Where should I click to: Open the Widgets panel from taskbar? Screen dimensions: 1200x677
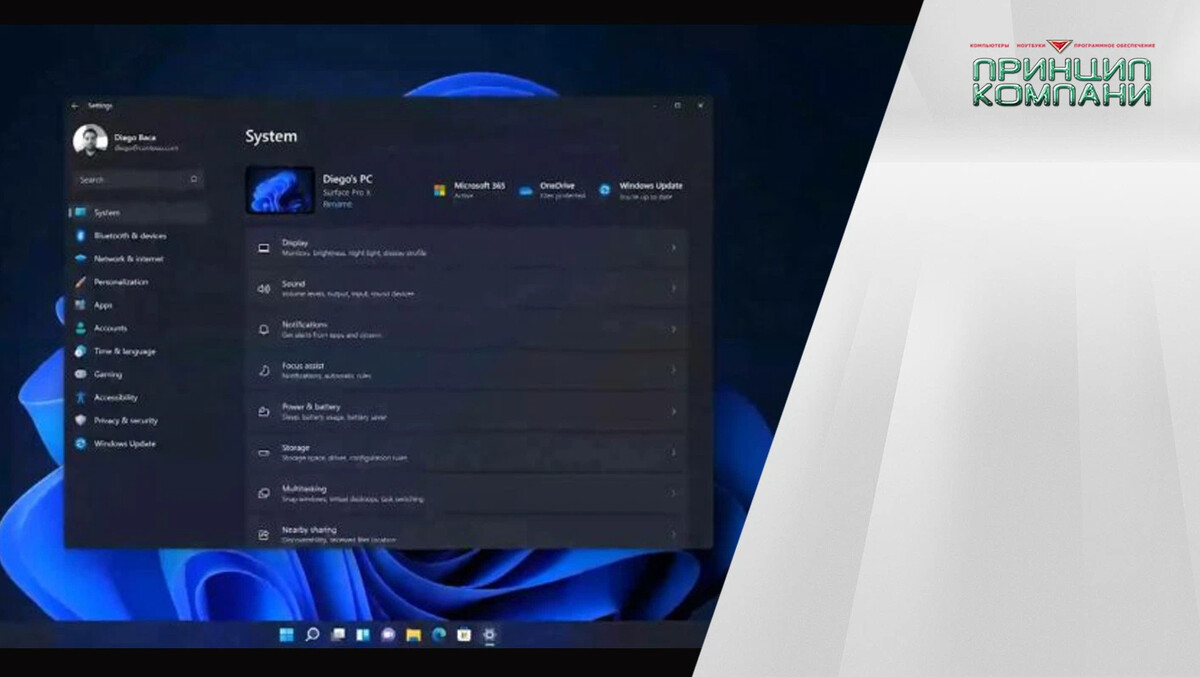(x=363, y=634)
